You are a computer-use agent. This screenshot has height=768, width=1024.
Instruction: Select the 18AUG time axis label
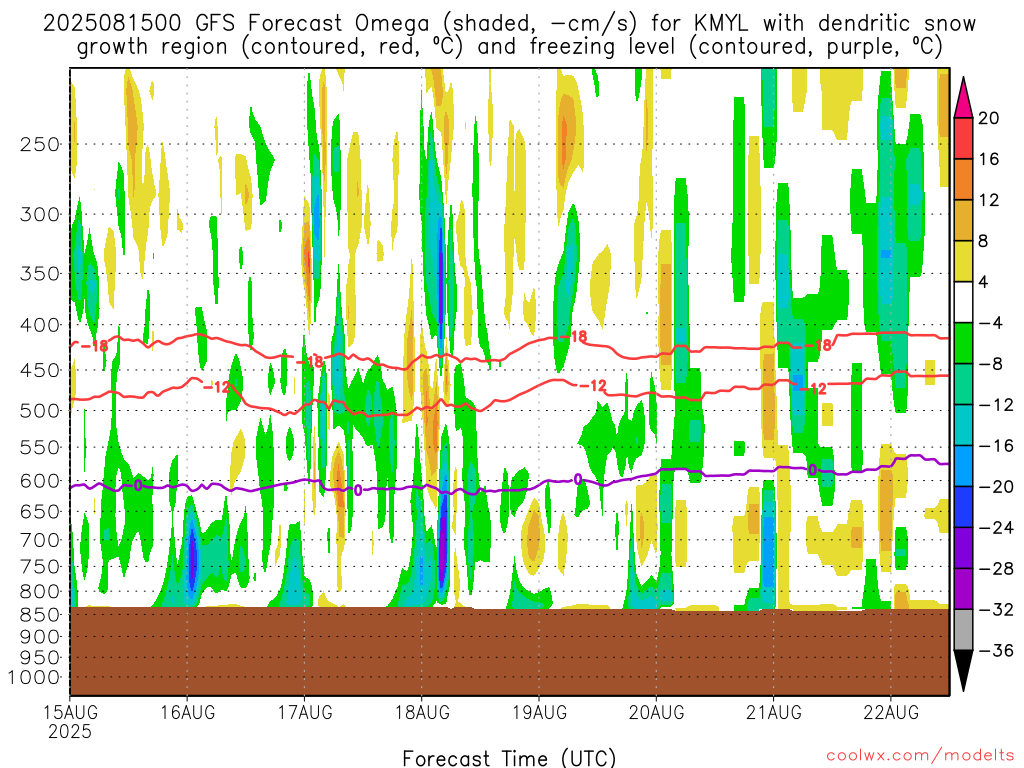422,712
